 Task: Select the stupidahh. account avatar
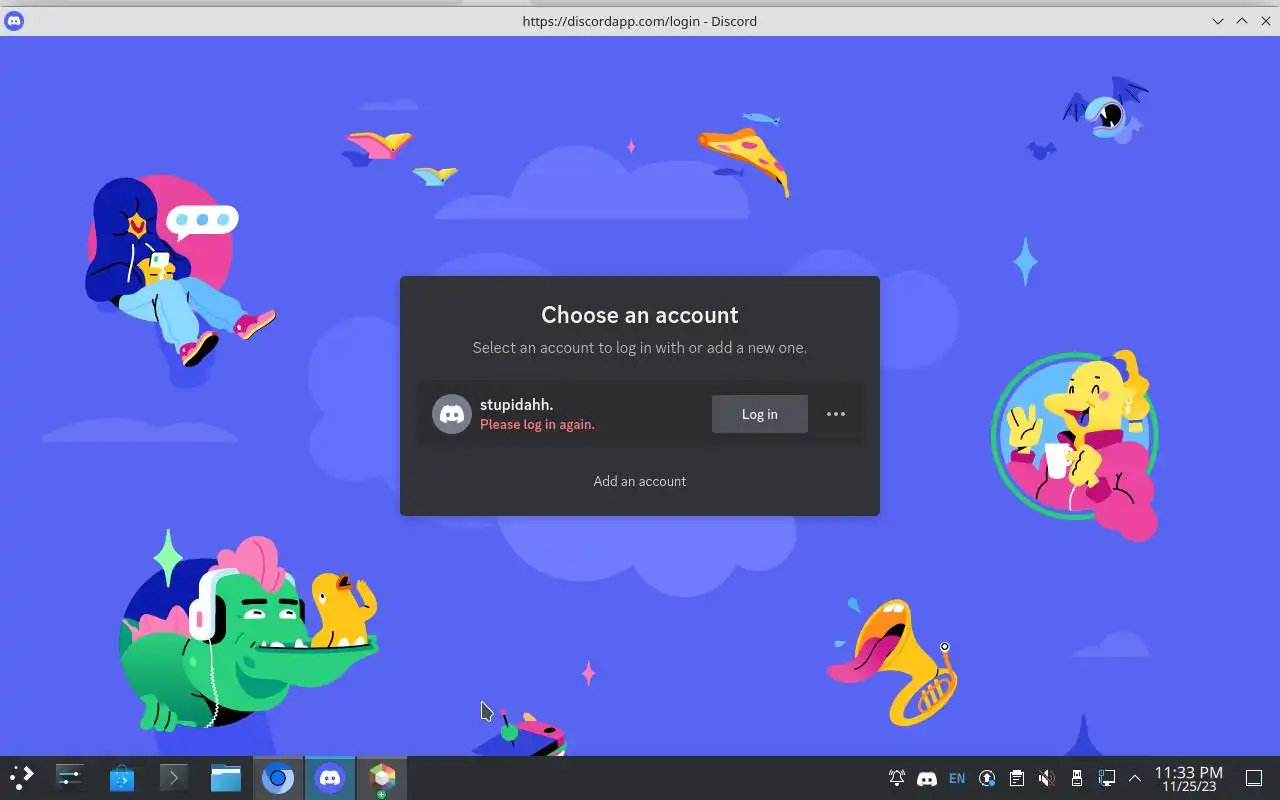452,414
